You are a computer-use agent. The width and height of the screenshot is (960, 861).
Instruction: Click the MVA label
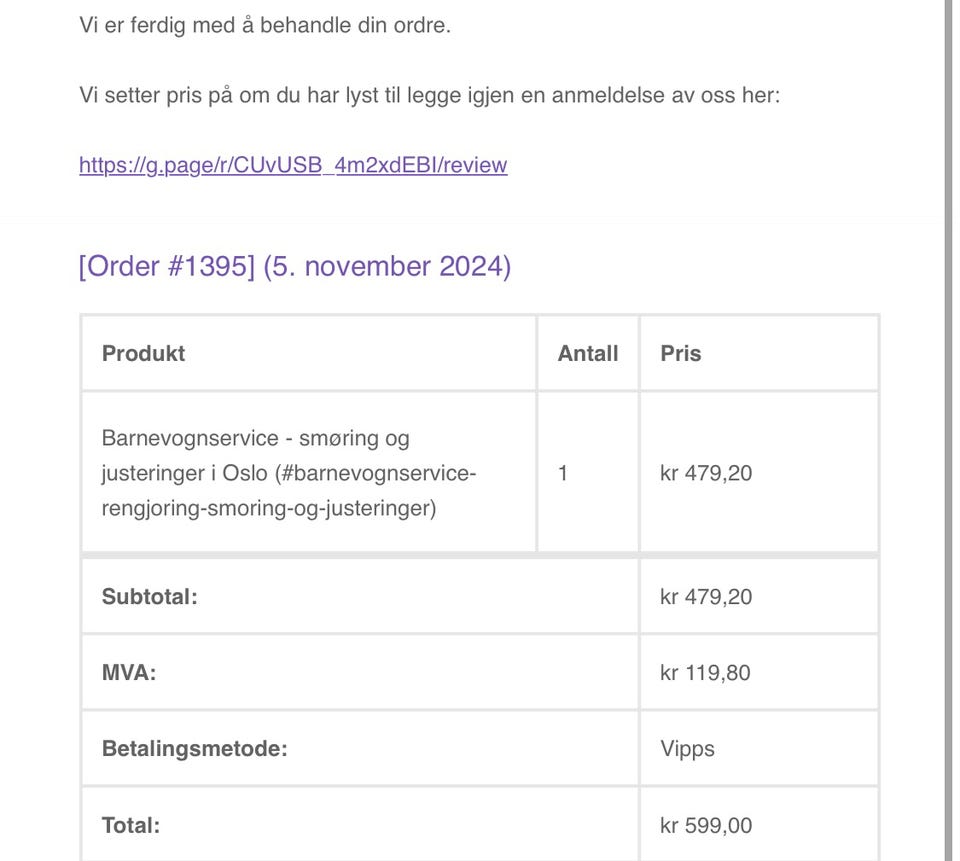point(129,673)
